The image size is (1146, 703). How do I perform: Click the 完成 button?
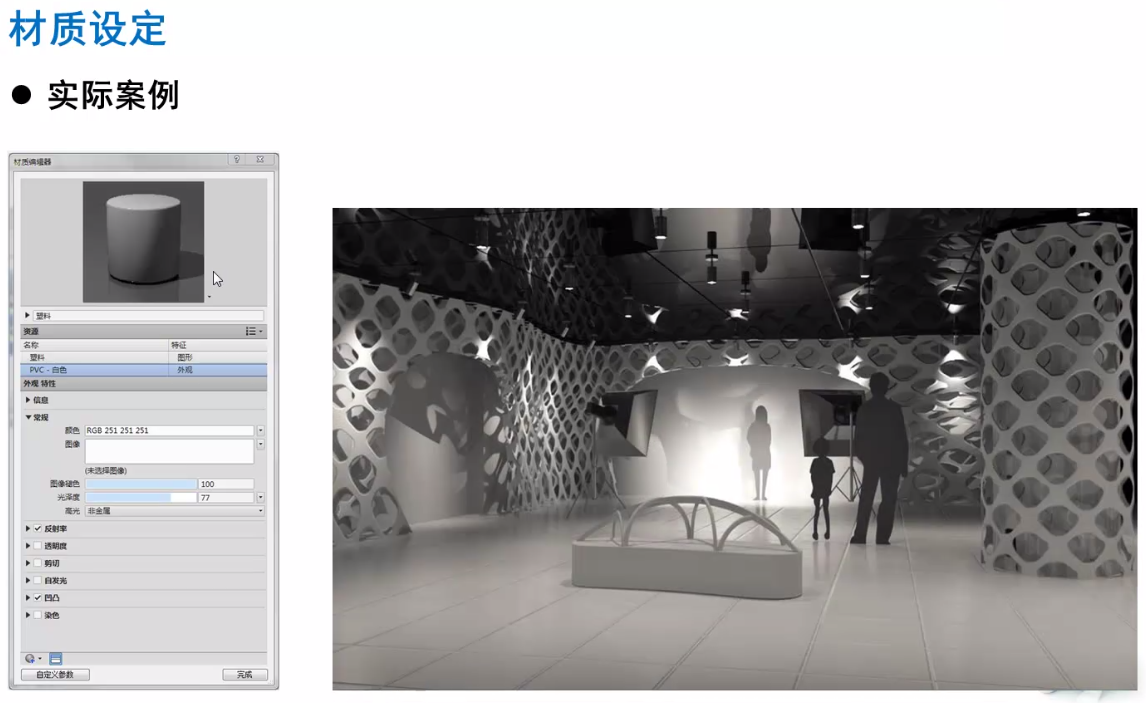tap(245, 675)
